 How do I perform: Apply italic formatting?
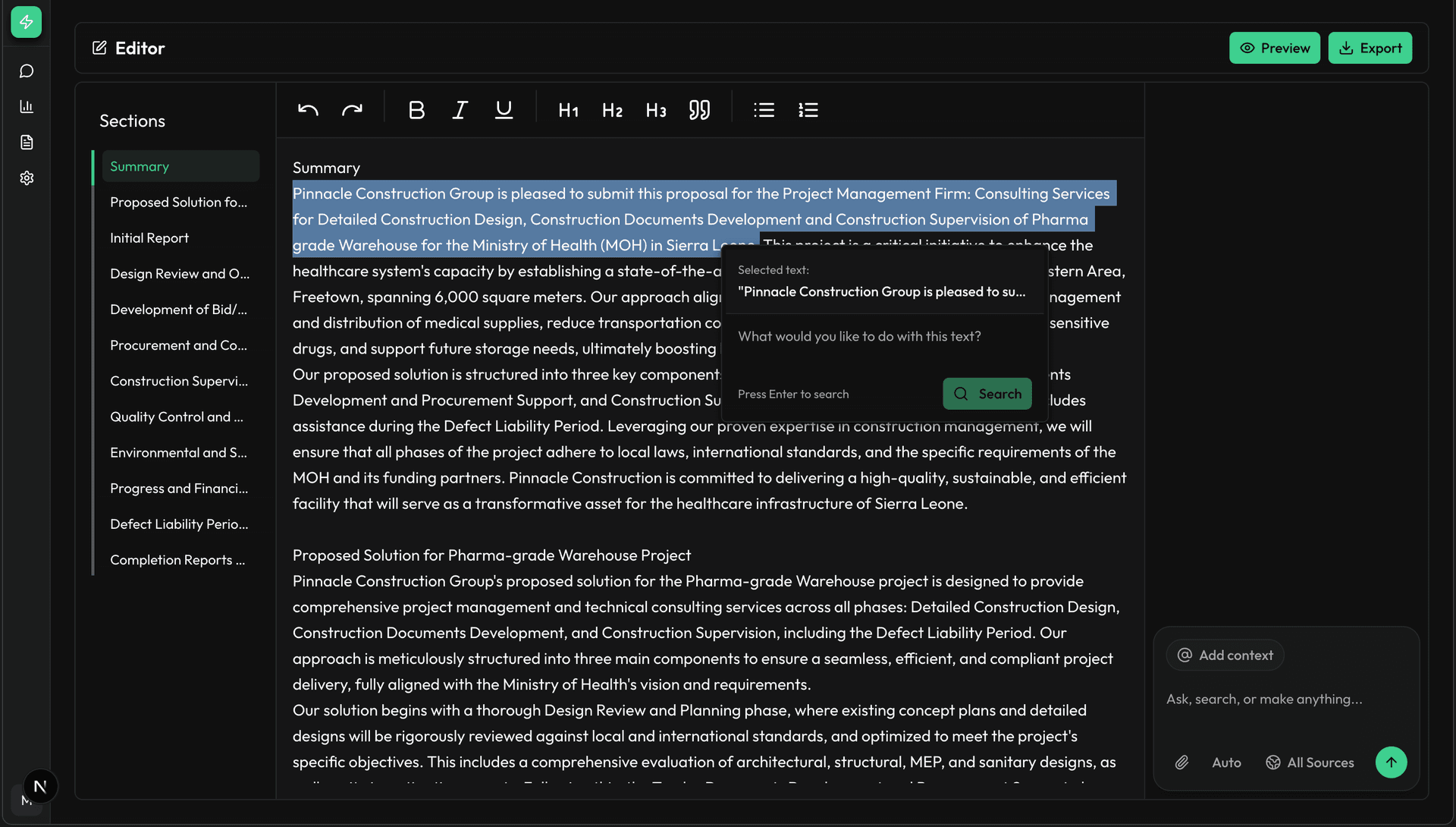click(460, 110)
